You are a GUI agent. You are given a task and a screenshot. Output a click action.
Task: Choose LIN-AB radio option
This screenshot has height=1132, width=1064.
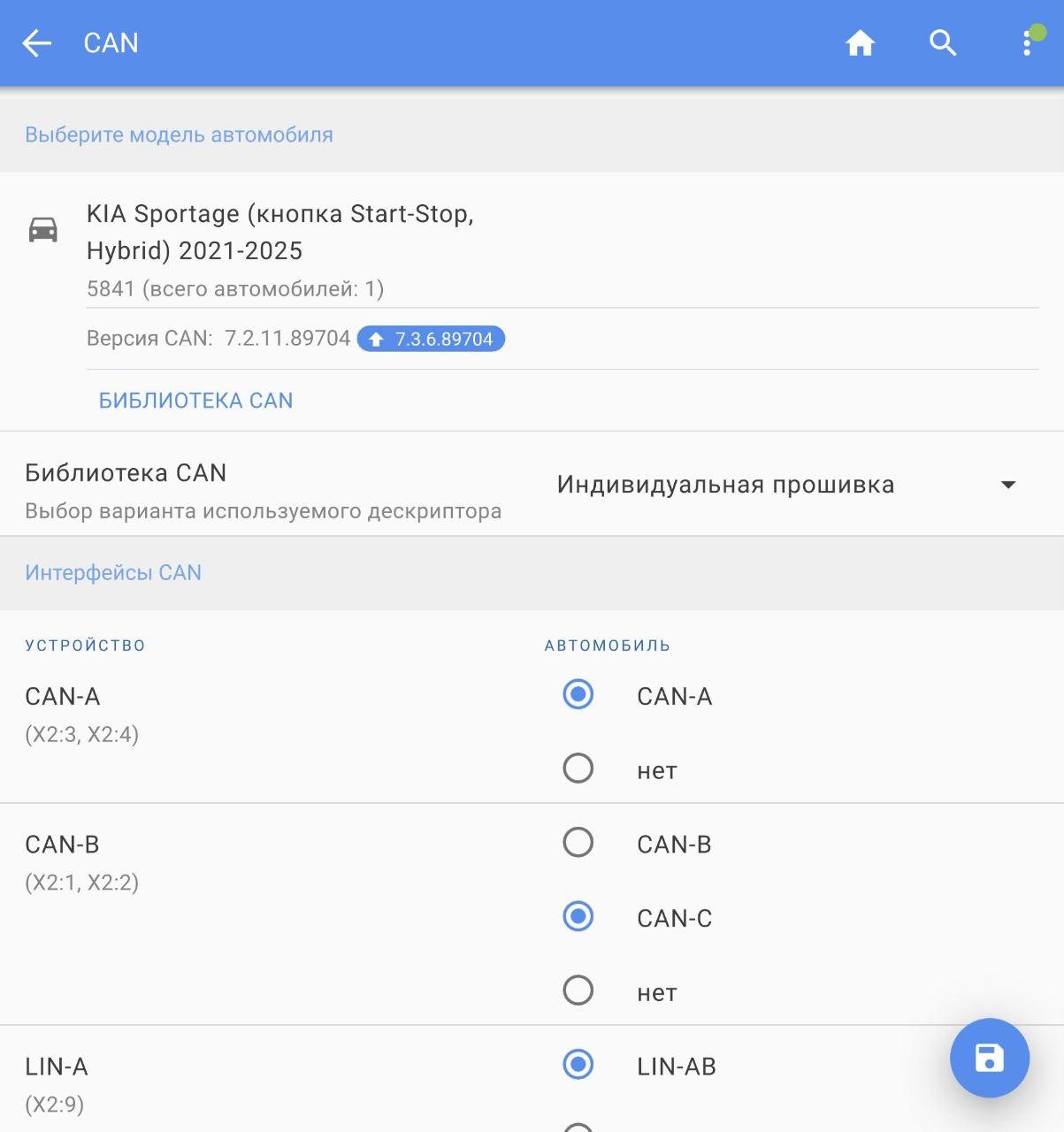[x=578, y=1065]
